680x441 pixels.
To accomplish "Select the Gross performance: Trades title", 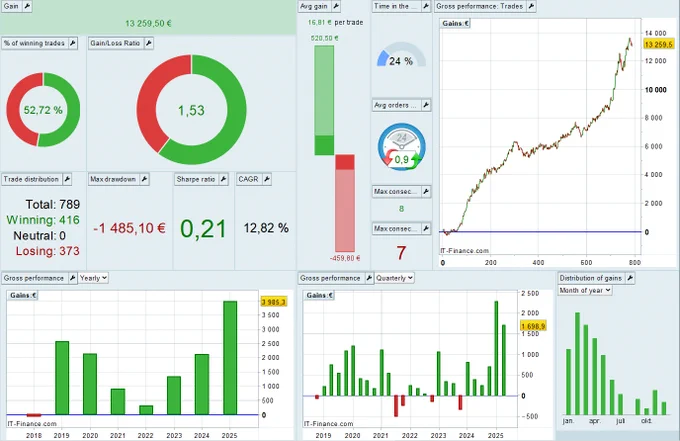I will 480,6.
